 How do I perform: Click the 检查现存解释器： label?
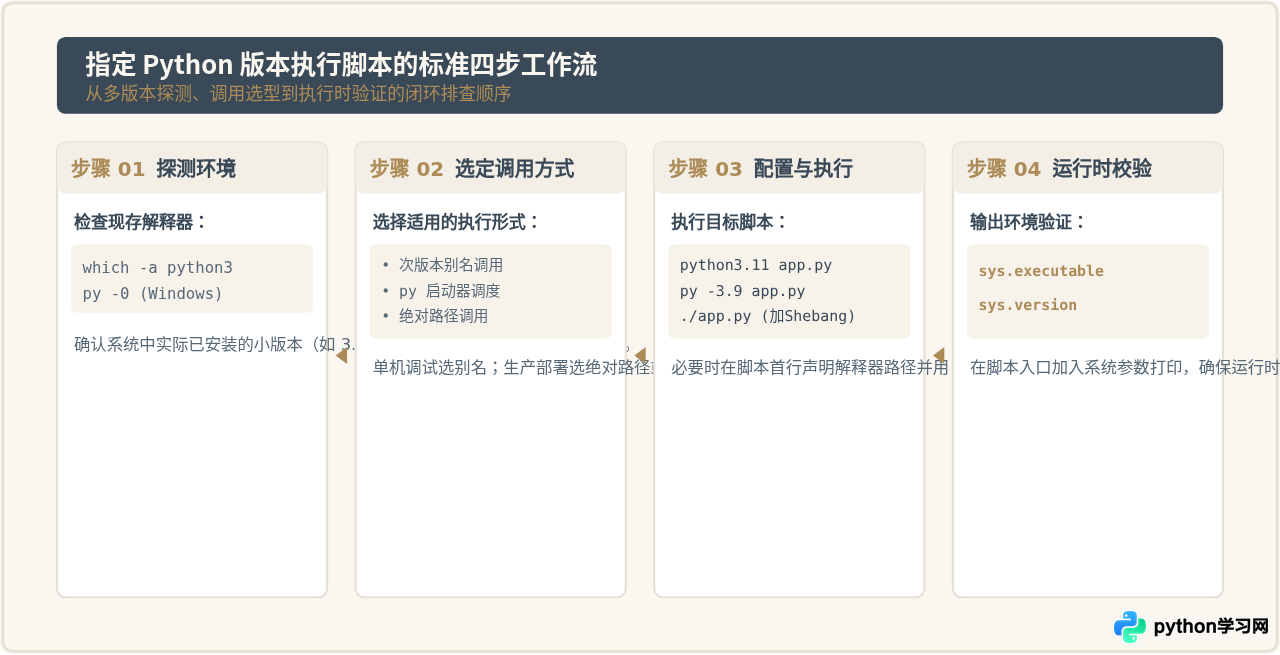141,222
